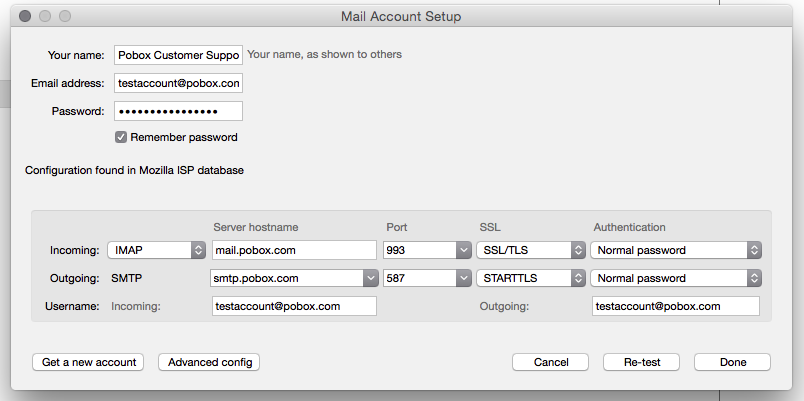Open the incoming SSL/TLS security dropdown
The width and height of the screenshot is (804, 401).
coord(531,250)
